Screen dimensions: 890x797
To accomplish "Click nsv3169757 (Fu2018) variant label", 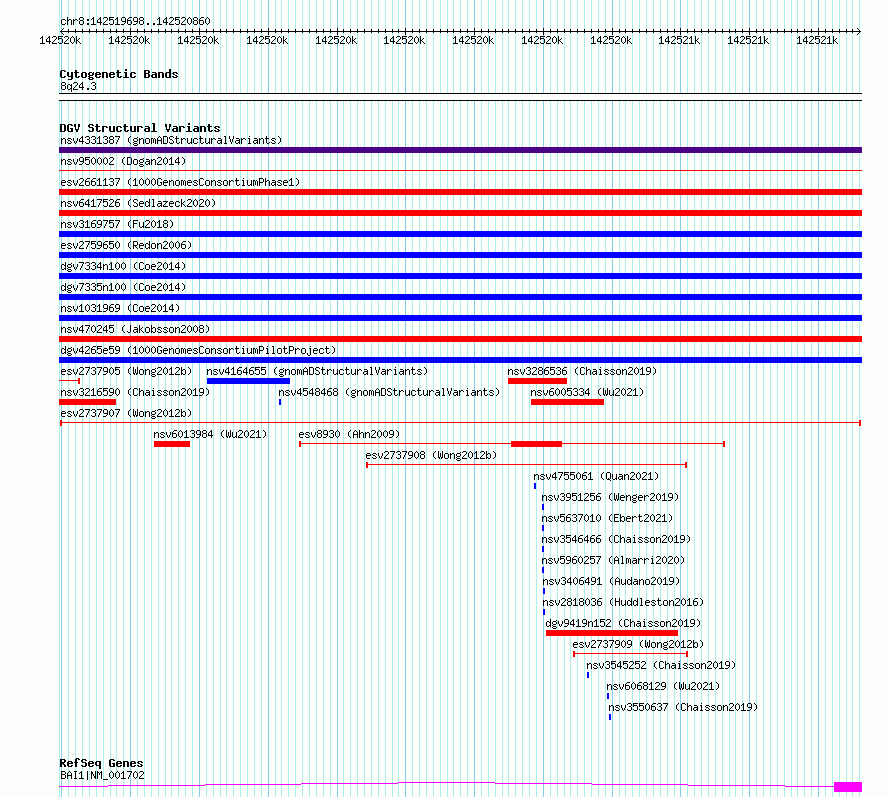I will click(x=117, y=224).
